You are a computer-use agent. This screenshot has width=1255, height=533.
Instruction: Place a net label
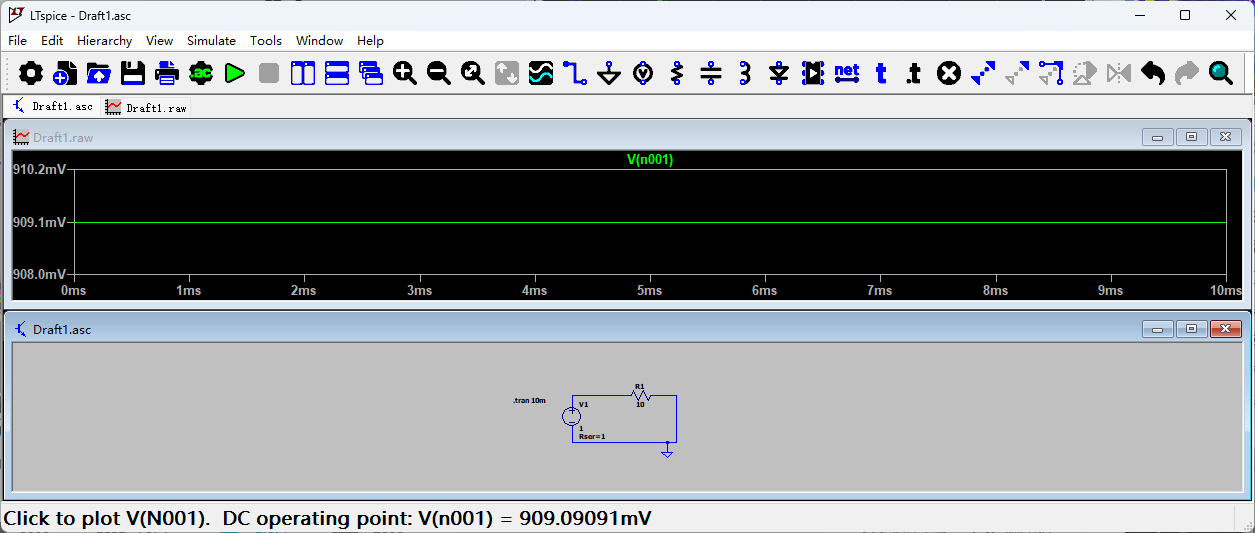pos(847,73)
